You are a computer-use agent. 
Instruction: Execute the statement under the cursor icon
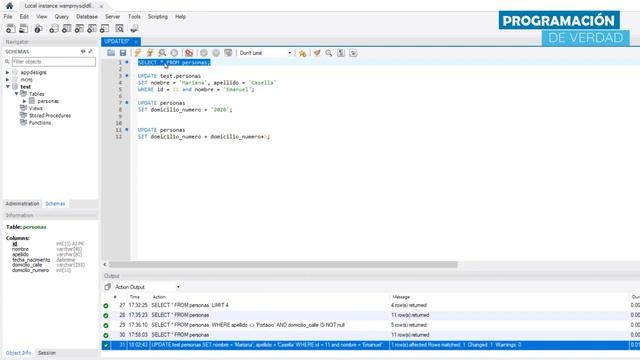coord(150,53)
